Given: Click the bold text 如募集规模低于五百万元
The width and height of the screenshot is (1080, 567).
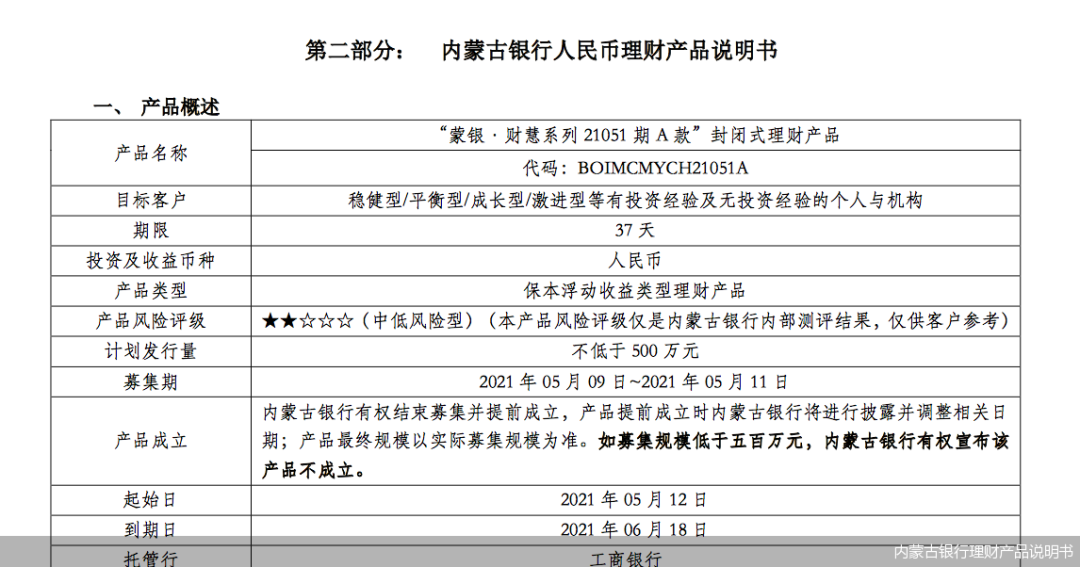Looking at the screenshot, I should coord(700,441).
